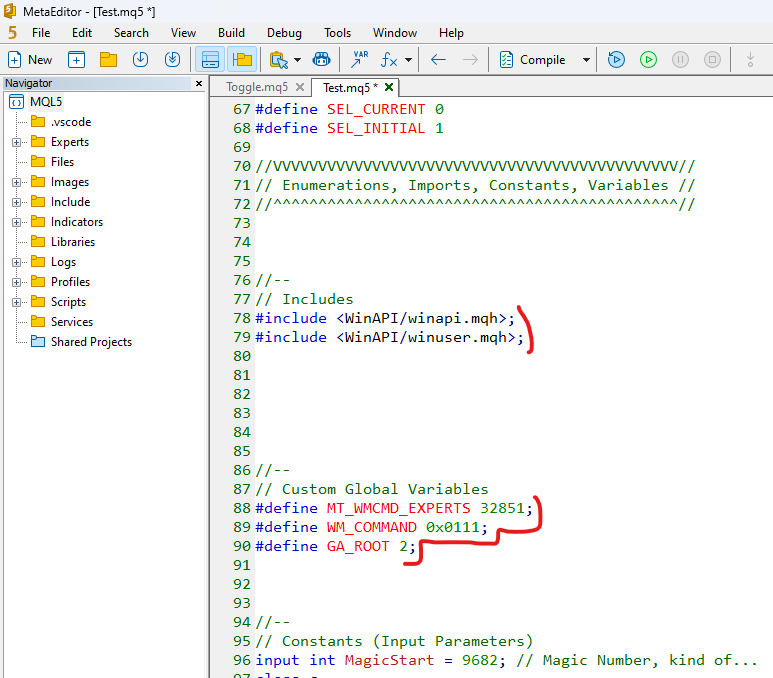Open file with yellow folder icon
The width and height of the screenshot is (773, 678).
tap(108, 60)
